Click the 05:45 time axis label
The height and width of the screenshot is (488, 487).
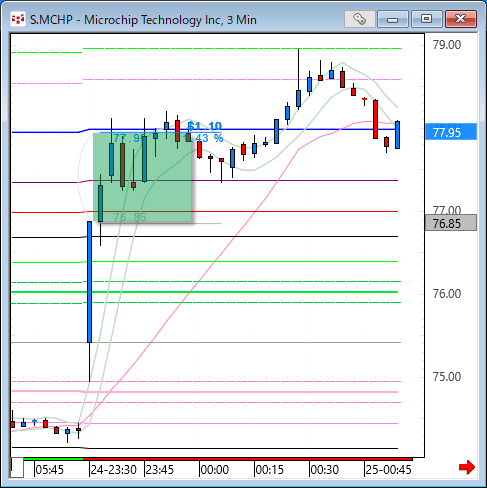pos(49,470)
